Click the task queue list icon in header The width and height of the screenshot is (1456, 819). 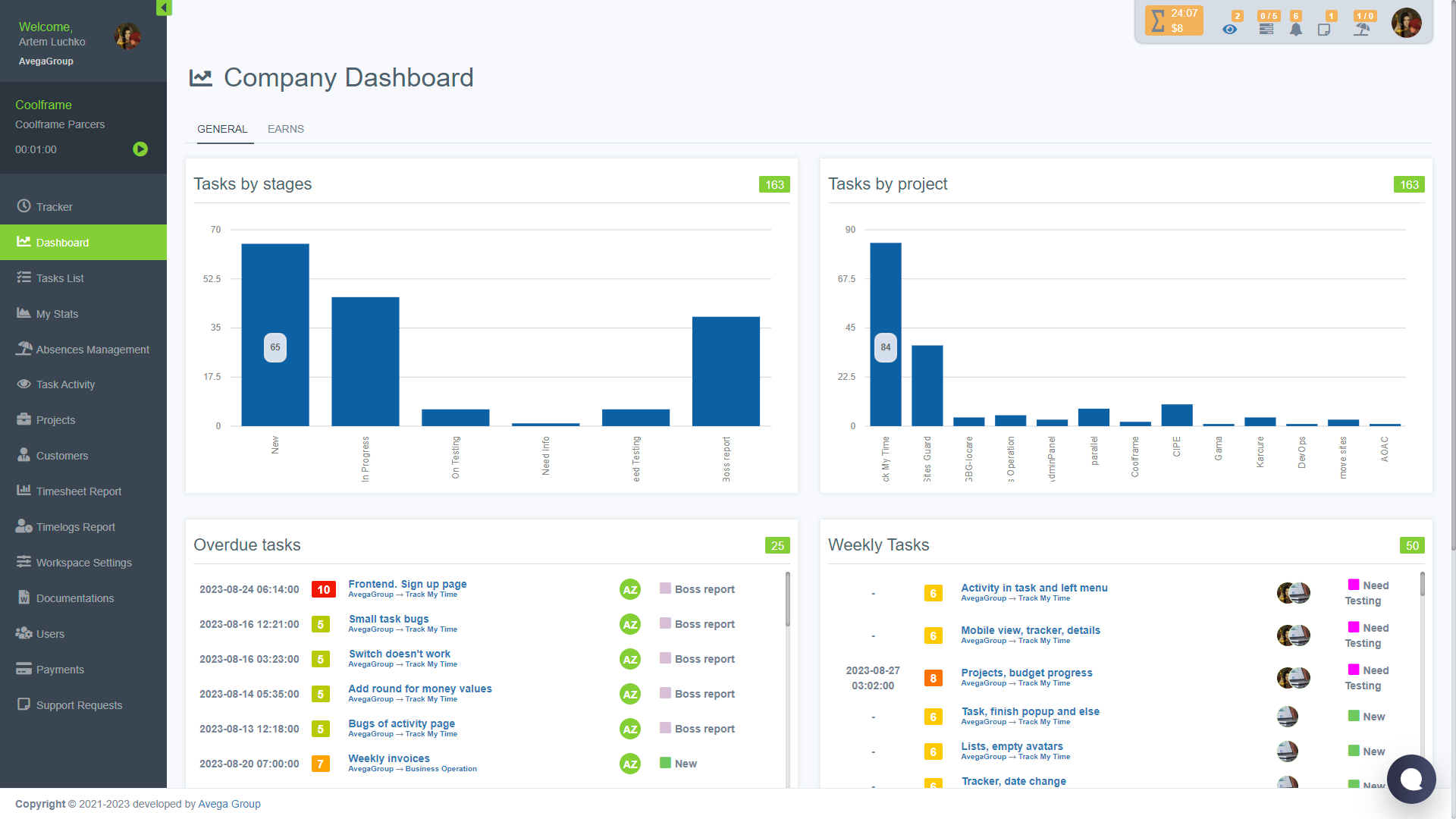1266,29
